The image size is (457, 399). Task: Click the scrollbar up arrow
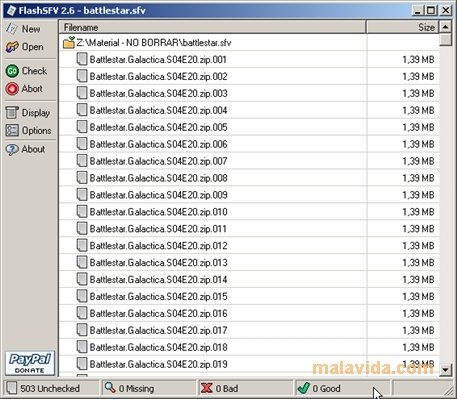coord(445,26)
